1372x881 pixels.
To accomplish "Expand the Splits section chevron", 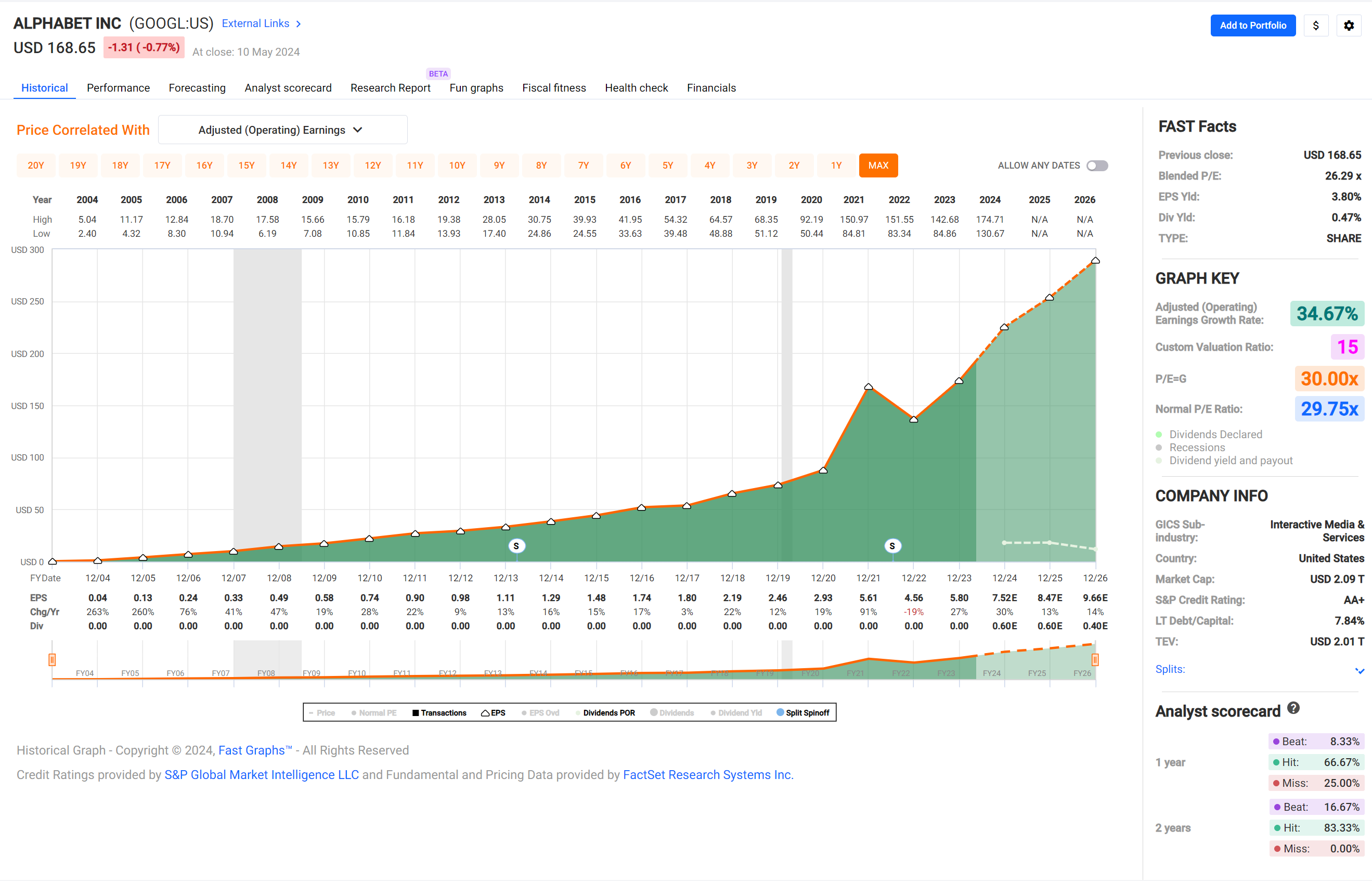I will [x=1360, y=670].
